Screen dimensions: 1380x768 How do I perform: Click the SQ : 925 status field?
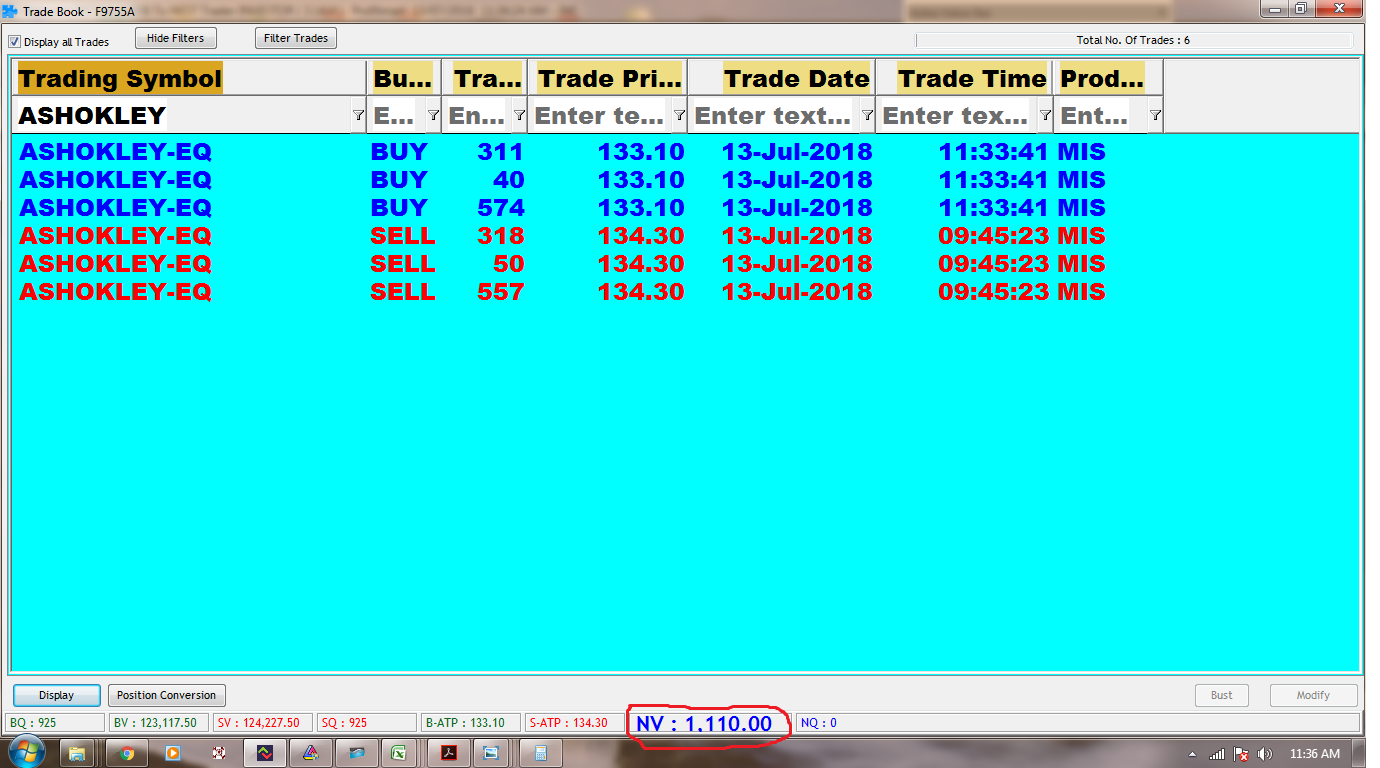point(367,722)
